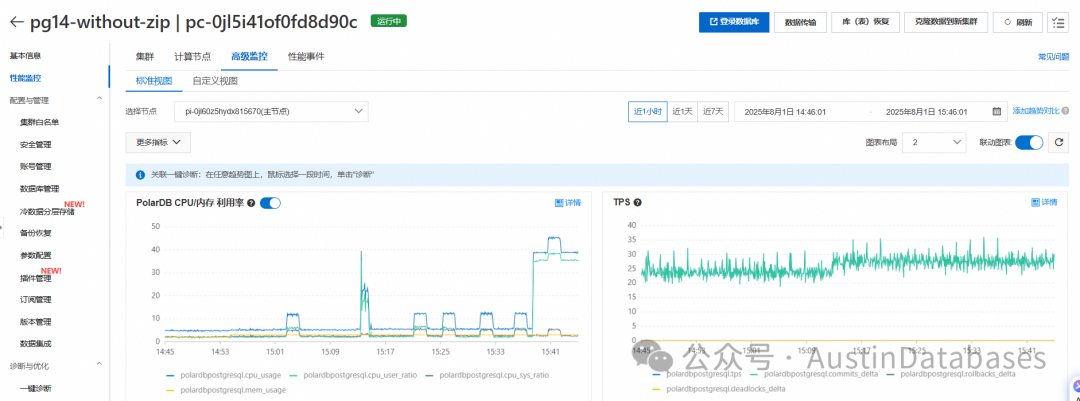Select the 近1小时 time range
Image resolution: width=1080 pixels, height=401 pixels.
[647, 112]
